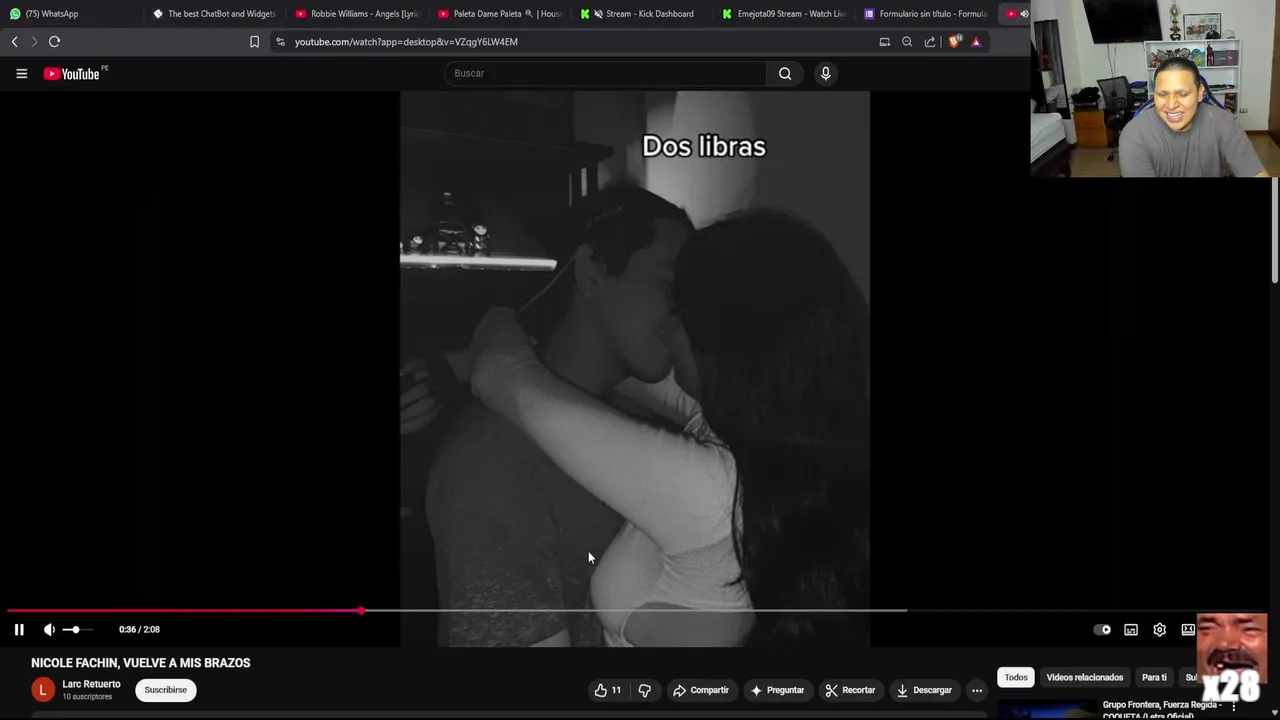Open the YouTube hamburger guide menu
Viewport: 1280px width, 720px height.
(21, 73)
